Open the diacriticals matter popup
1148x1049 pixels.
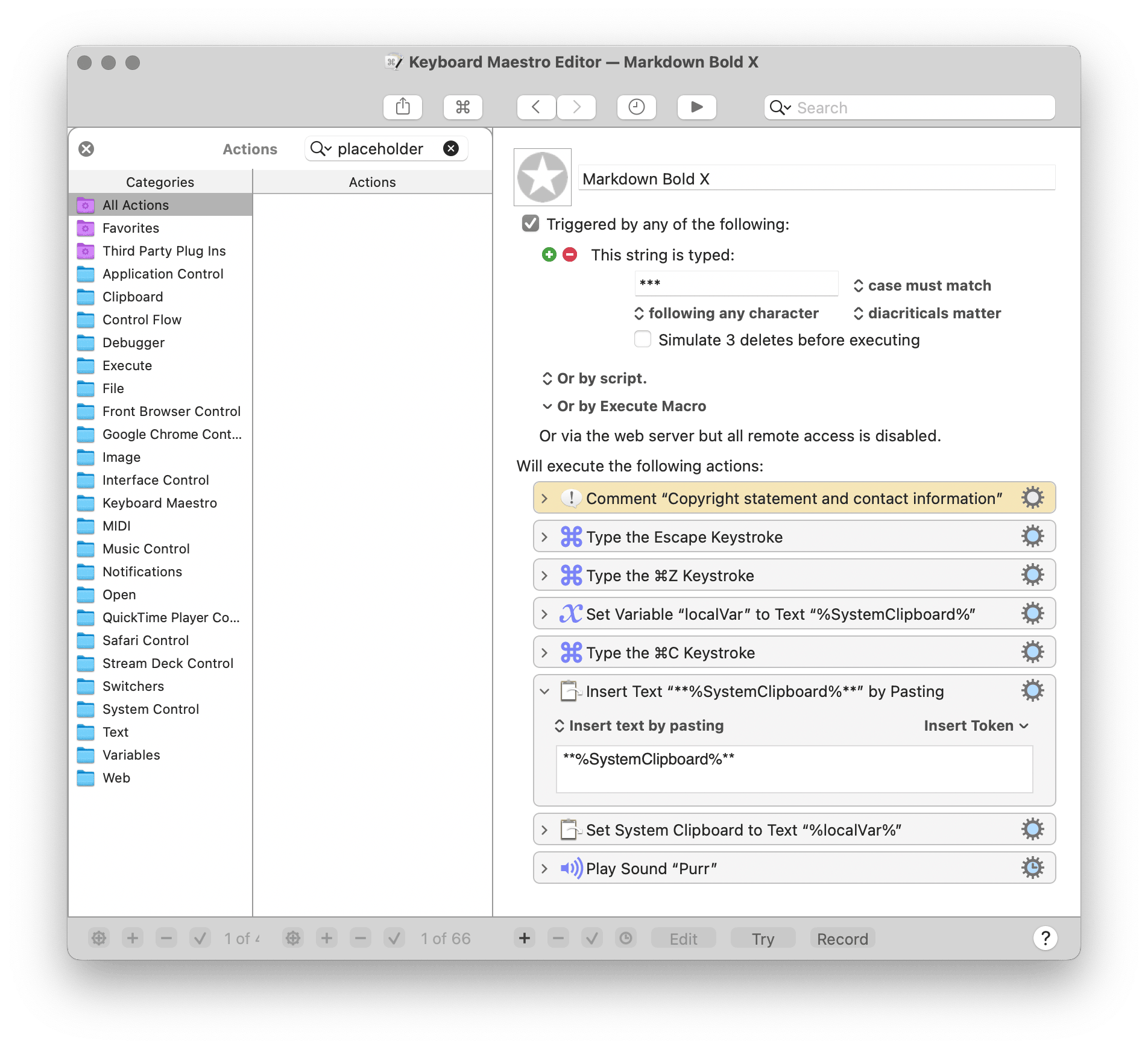click(x=927, y=313)
